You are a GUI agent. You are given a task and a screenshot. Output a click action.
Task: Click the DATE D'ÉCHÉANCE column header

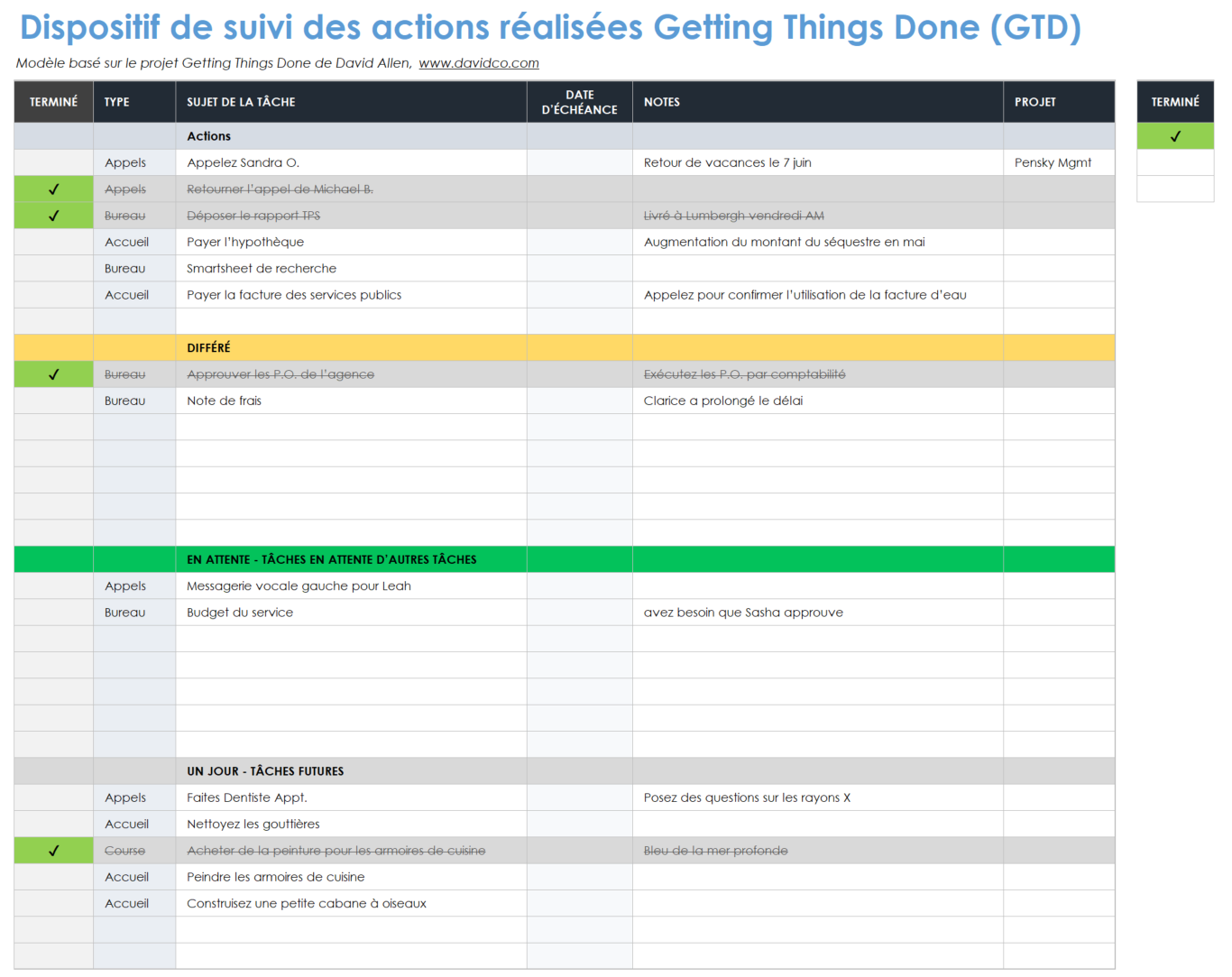click(x=580, y=102)
